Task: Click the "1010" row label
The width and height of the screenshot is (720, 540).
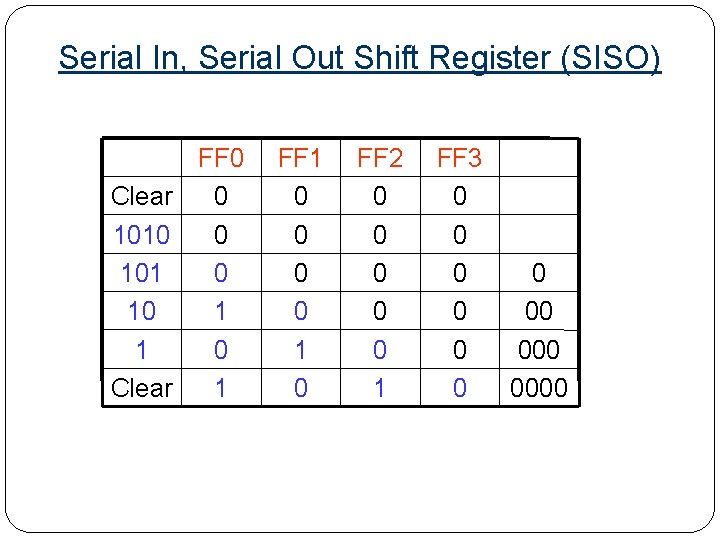Action: pyautogui.click(x=142, y=235)
